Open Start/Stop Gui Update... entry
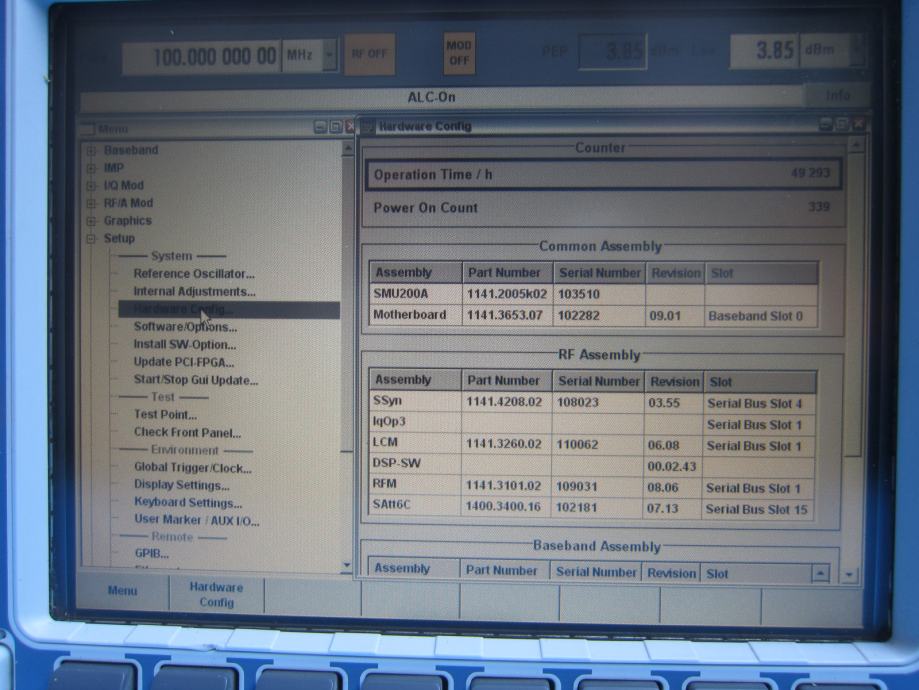The height and width of the screenshot is (690, 919). [196, 379]
